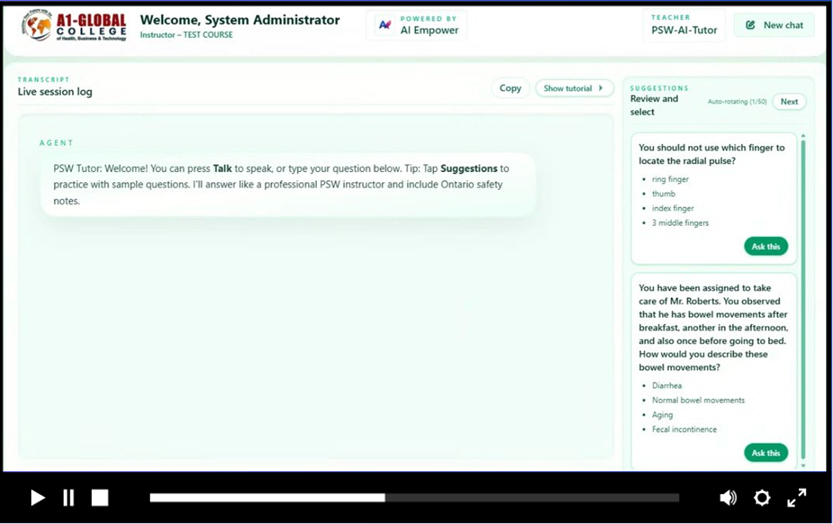Click 'Instructor – TEST COURSE' subtitle

coord(186,35)
